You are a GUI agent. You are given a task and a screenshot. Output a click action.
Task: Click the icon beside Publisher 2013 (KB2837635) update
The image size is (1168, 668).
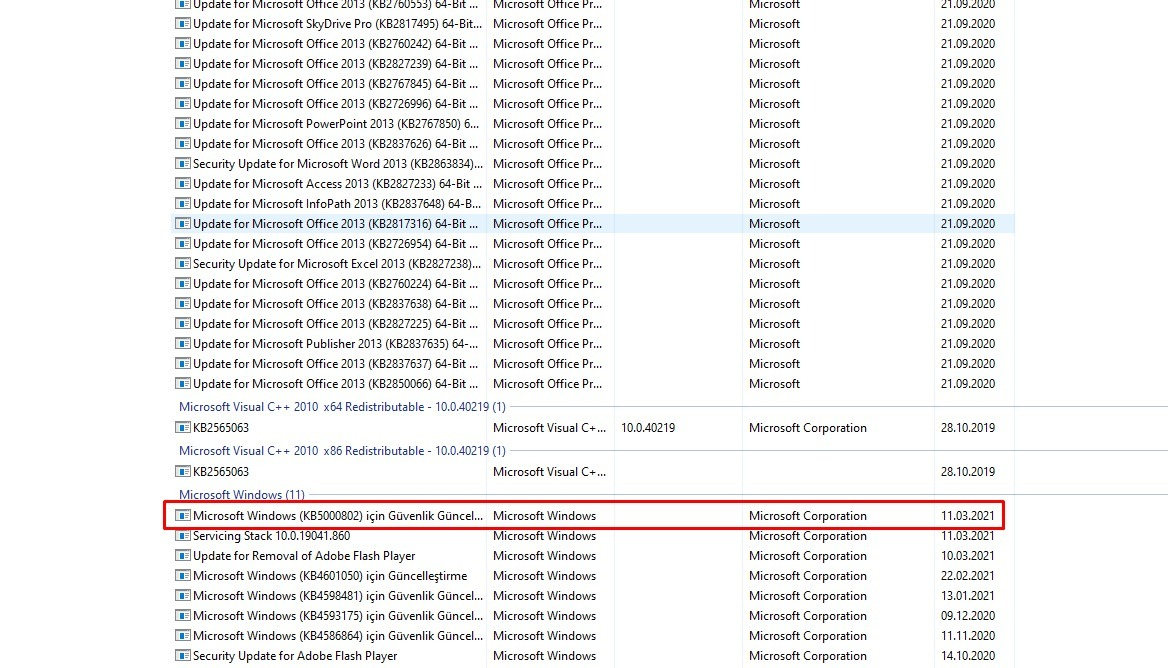(182, 343)
